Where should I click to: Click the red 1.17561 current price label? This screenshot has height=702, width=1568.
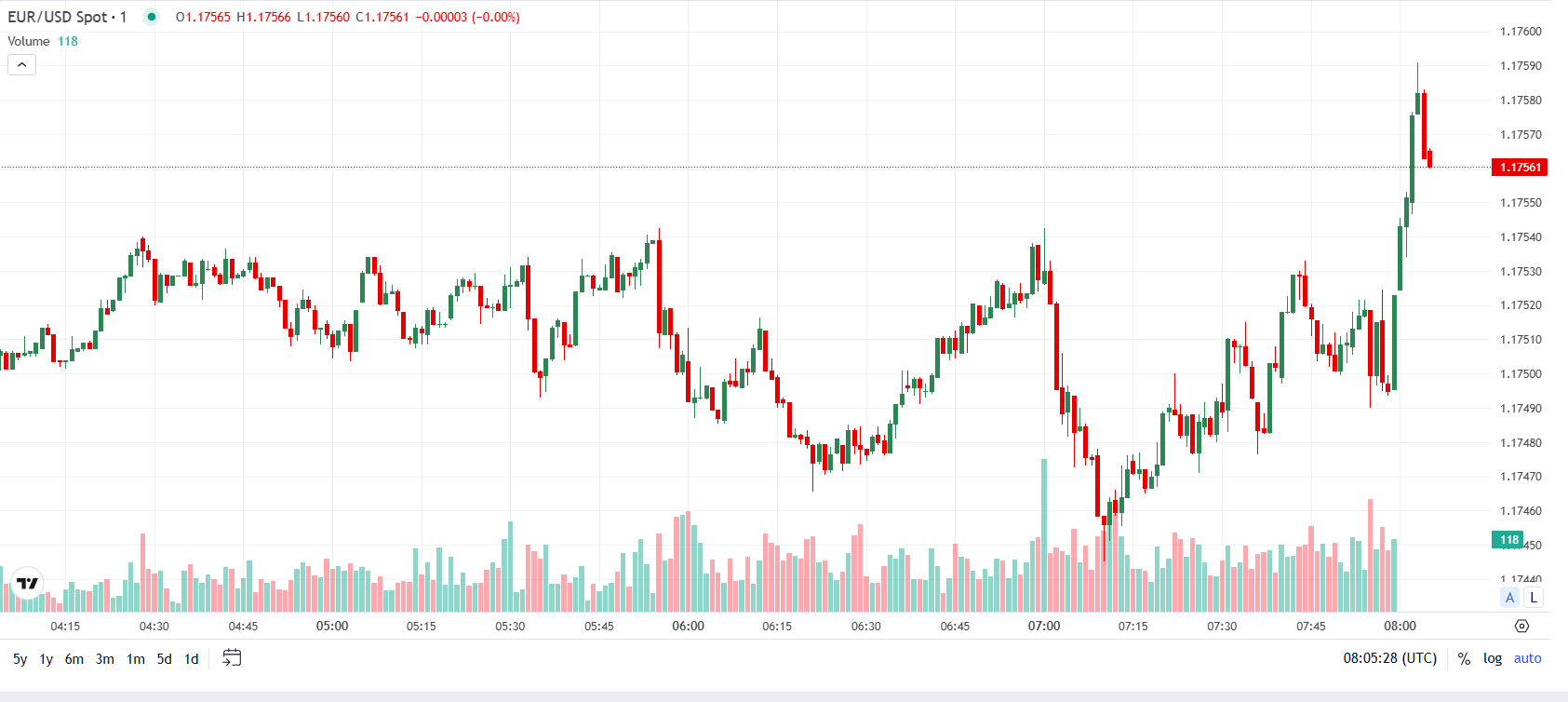pyautogui.click(x=1520, y=168)
